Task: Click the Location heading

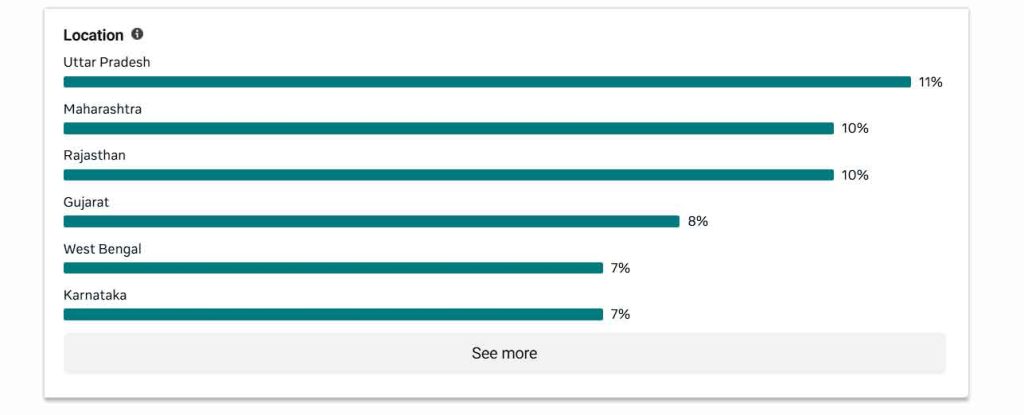Action: [93, 35]
